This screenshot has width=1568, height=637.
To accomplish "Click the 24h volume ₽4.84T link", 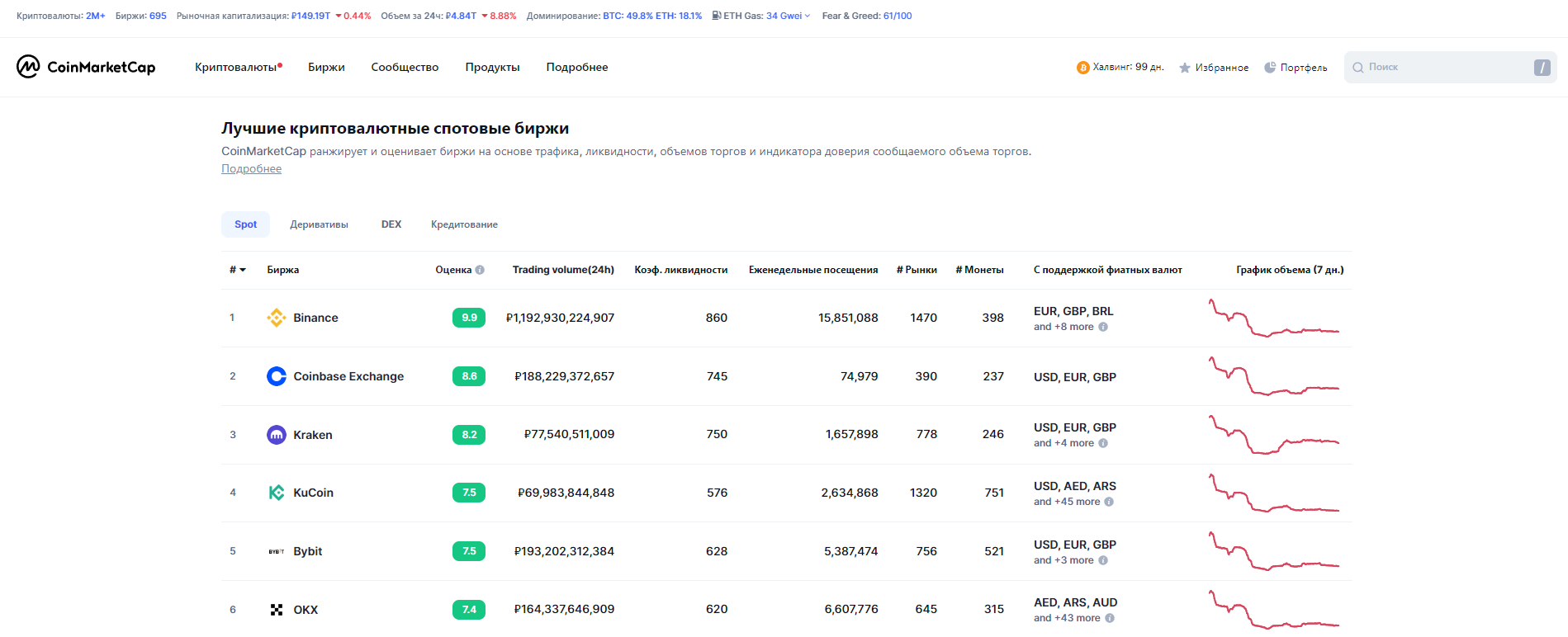I will (461, 16).
